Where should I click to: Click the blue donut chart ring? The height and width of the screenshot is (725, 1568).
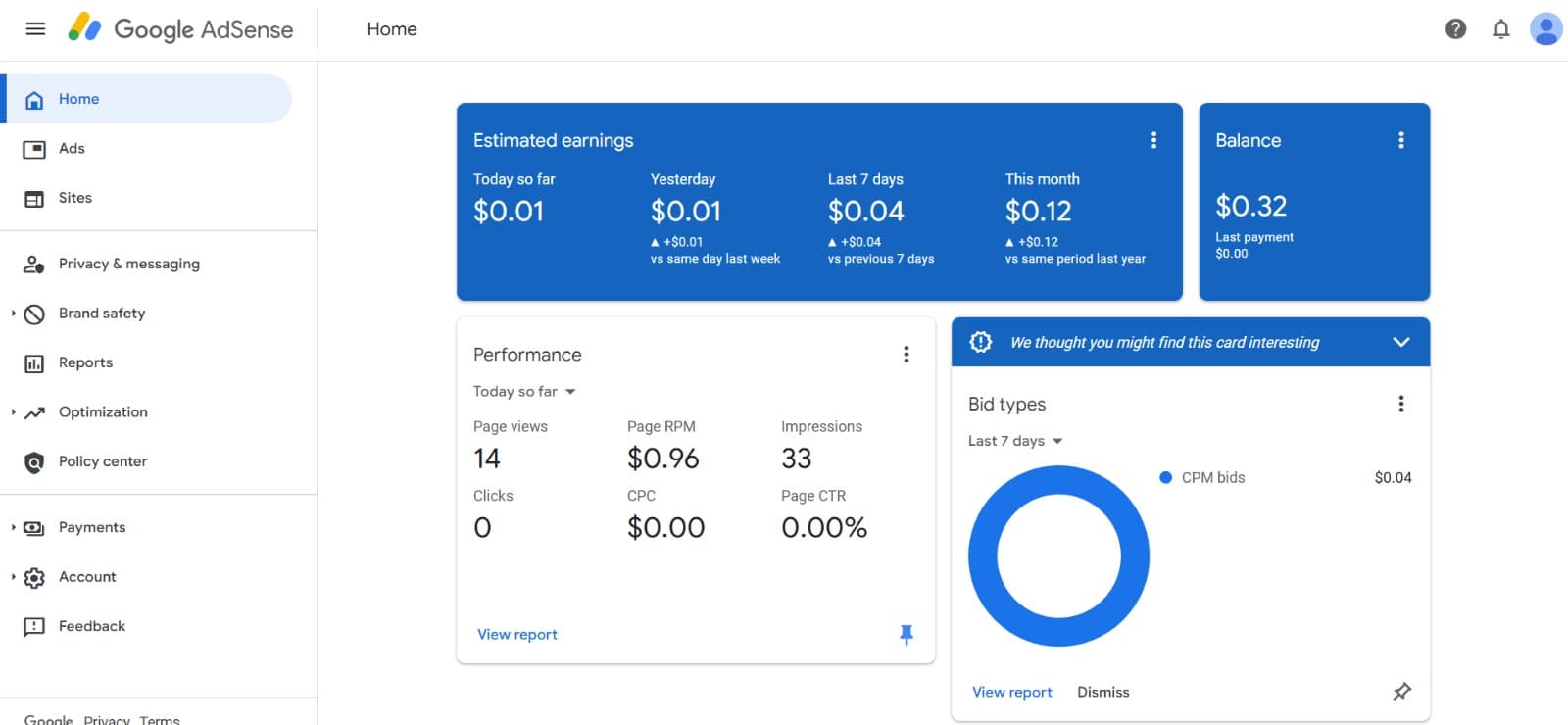click(983, 556)
